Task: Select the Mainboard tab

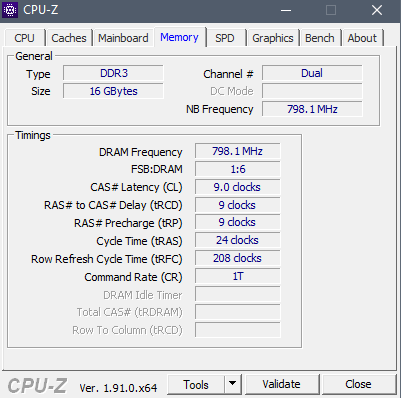Action: [x=123, y=38]
